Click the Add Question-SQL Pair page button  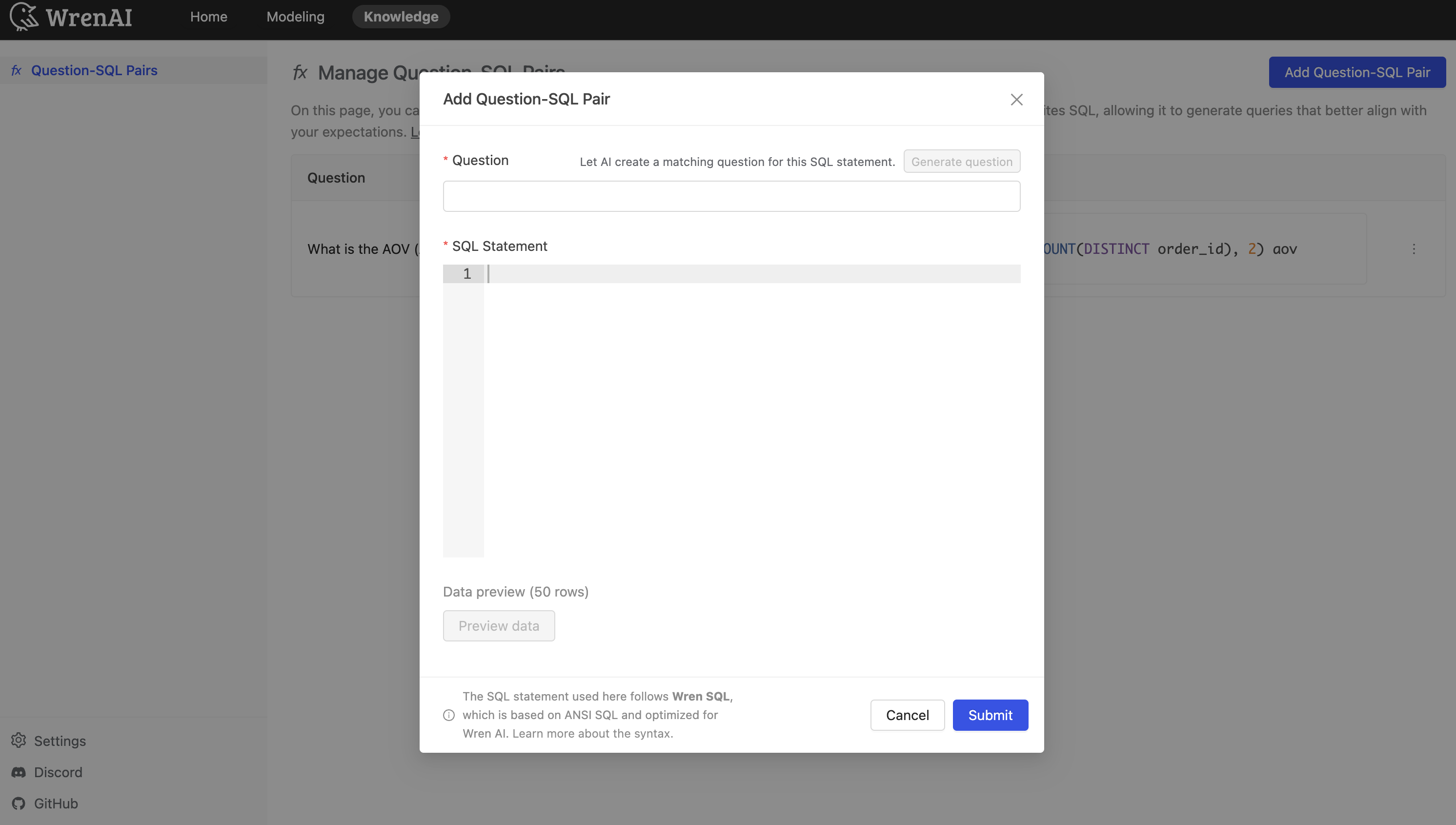point(1356,72)
